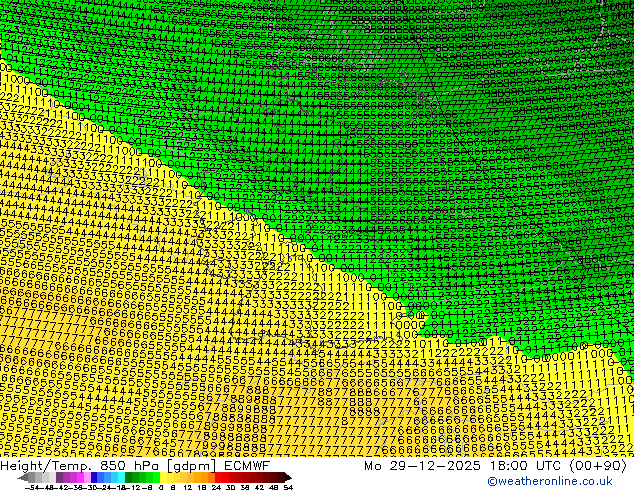Screen dimensions: 634x490
Task: Click the Mo 29-12-2025 18:00 UTC timestamp
Action: 495,466
